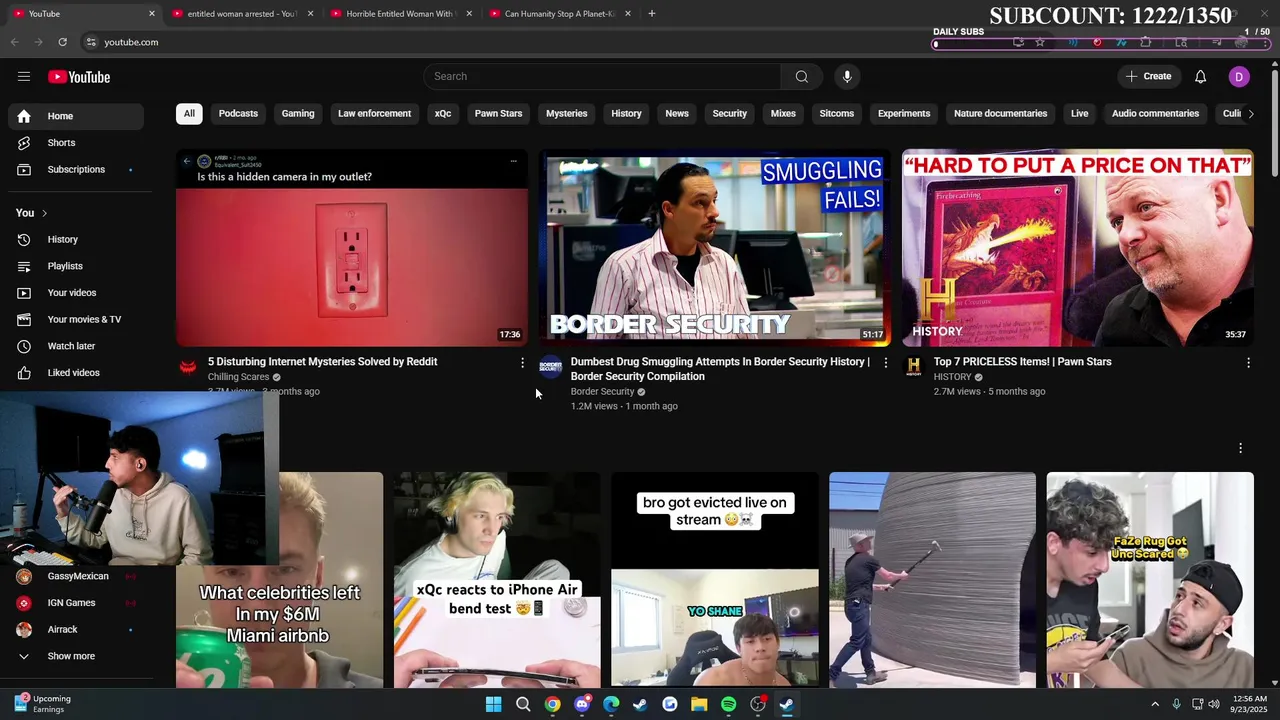Open options for Dumbest Drug Smuggling video
The width and height of the screenshot is (1280, 720).
[x=885, y=363]
